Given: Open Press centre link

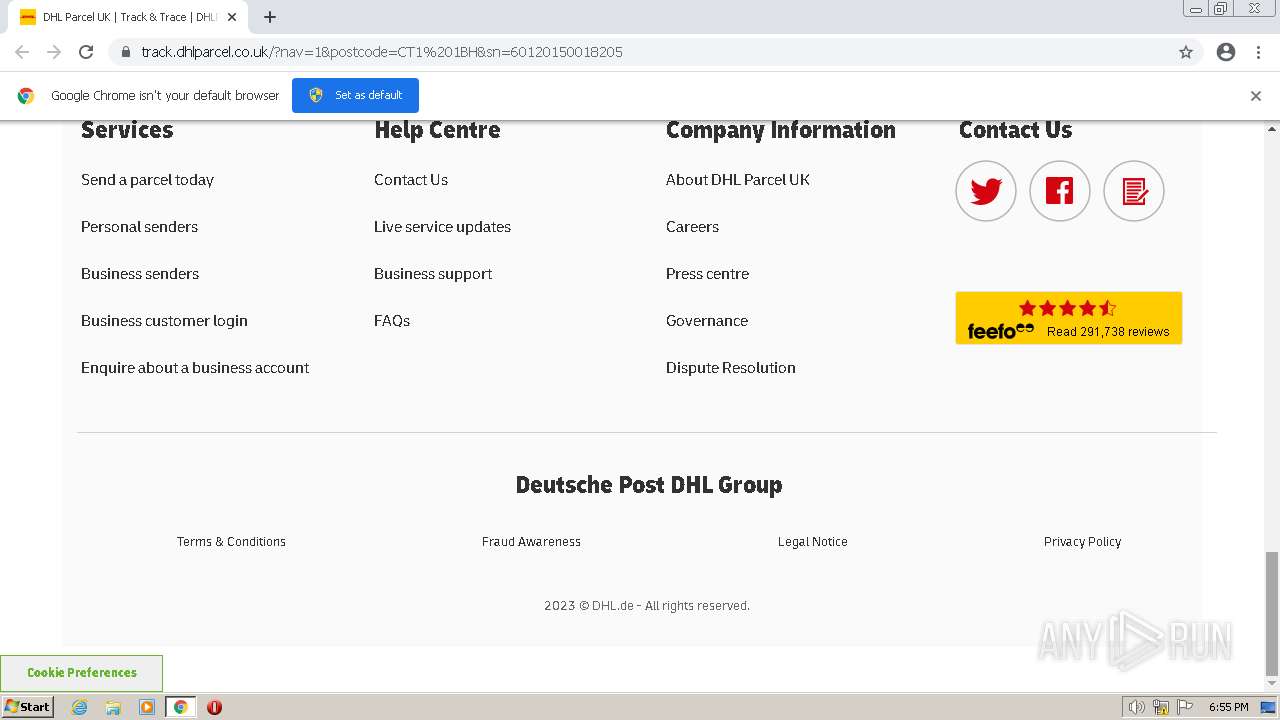Looking at the screenshot, I should [707, 274].
